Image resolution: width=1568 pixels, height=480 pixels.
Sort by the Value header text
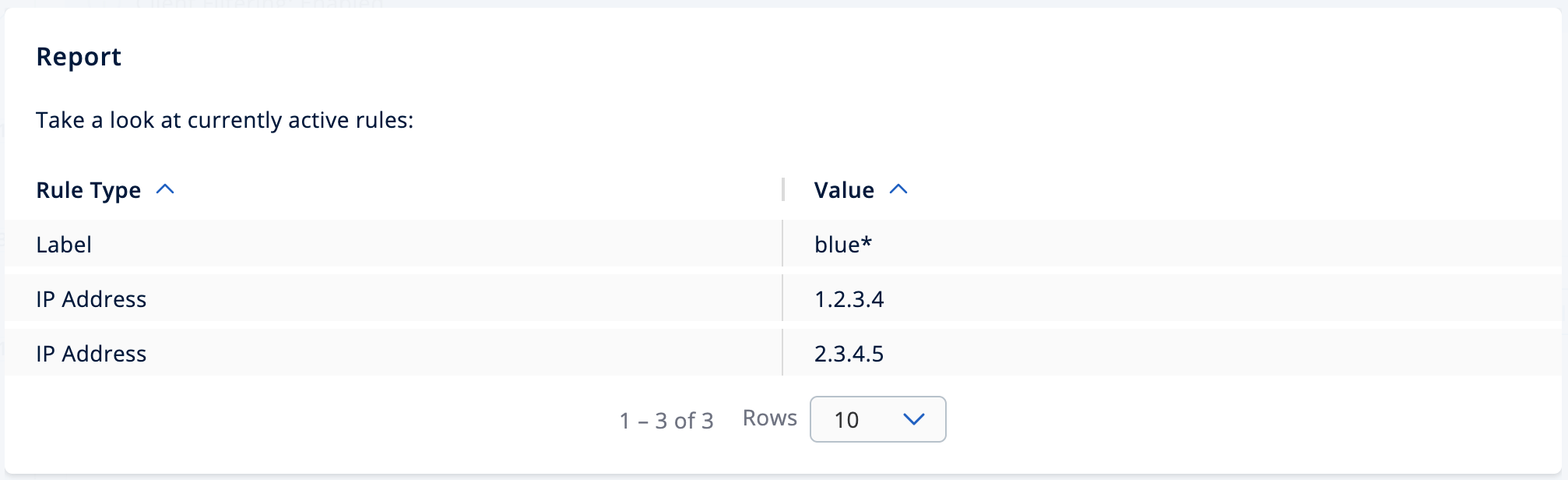844,190
